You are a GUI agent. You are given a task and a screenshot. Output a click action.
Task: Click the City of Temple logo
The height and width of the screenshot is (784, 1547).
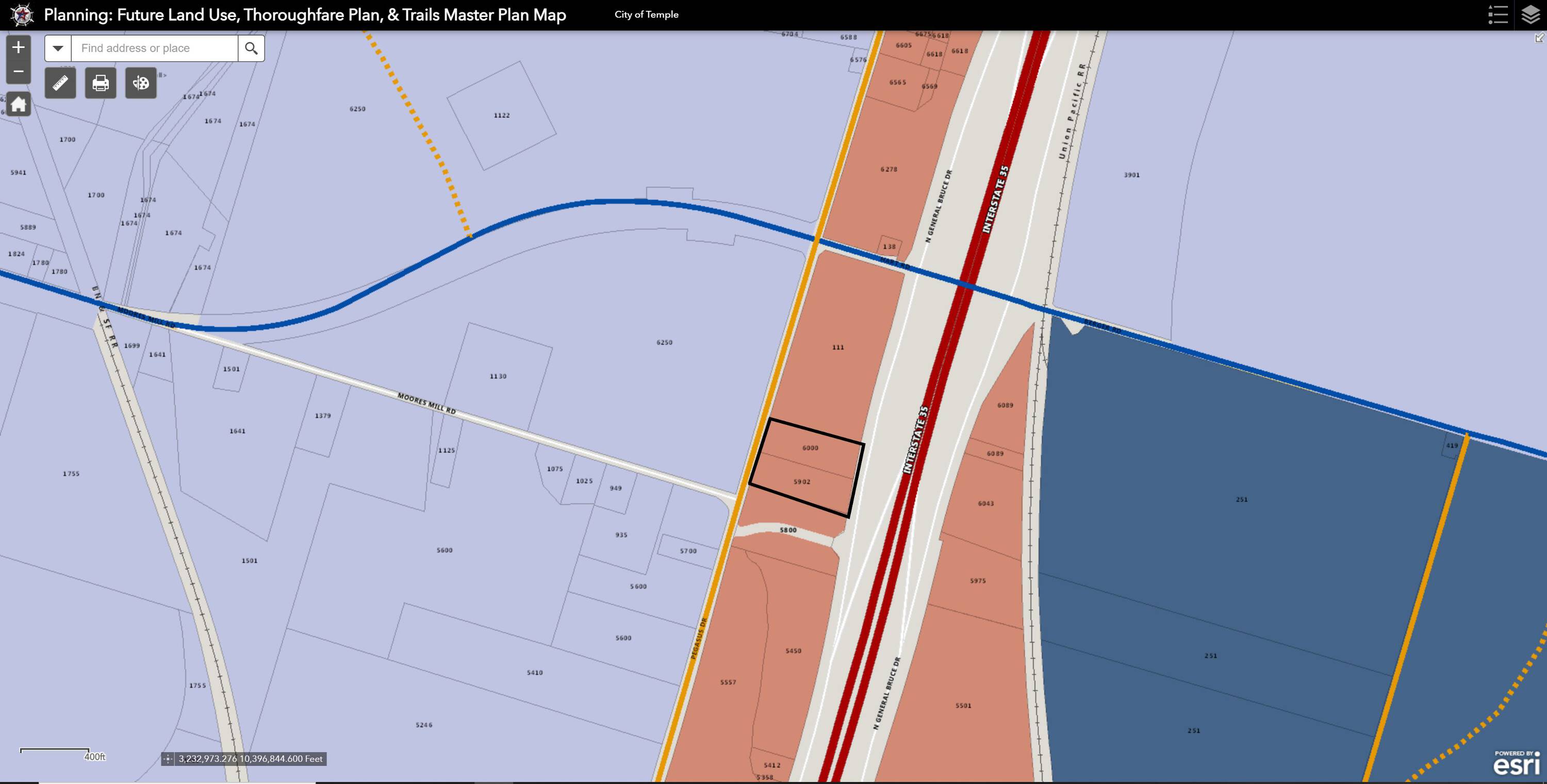point(22,14)
